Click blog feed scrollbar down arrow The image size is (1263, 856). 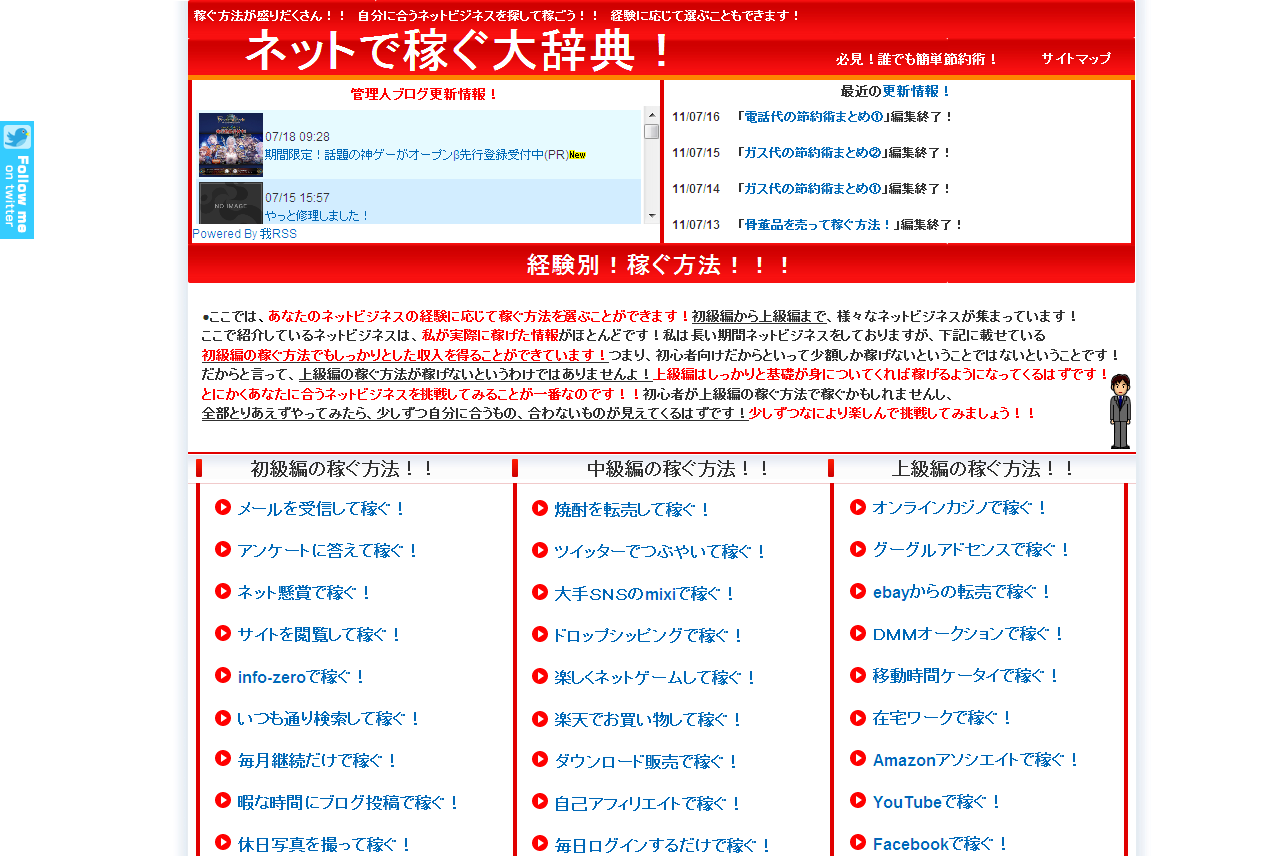coord(652,216)
